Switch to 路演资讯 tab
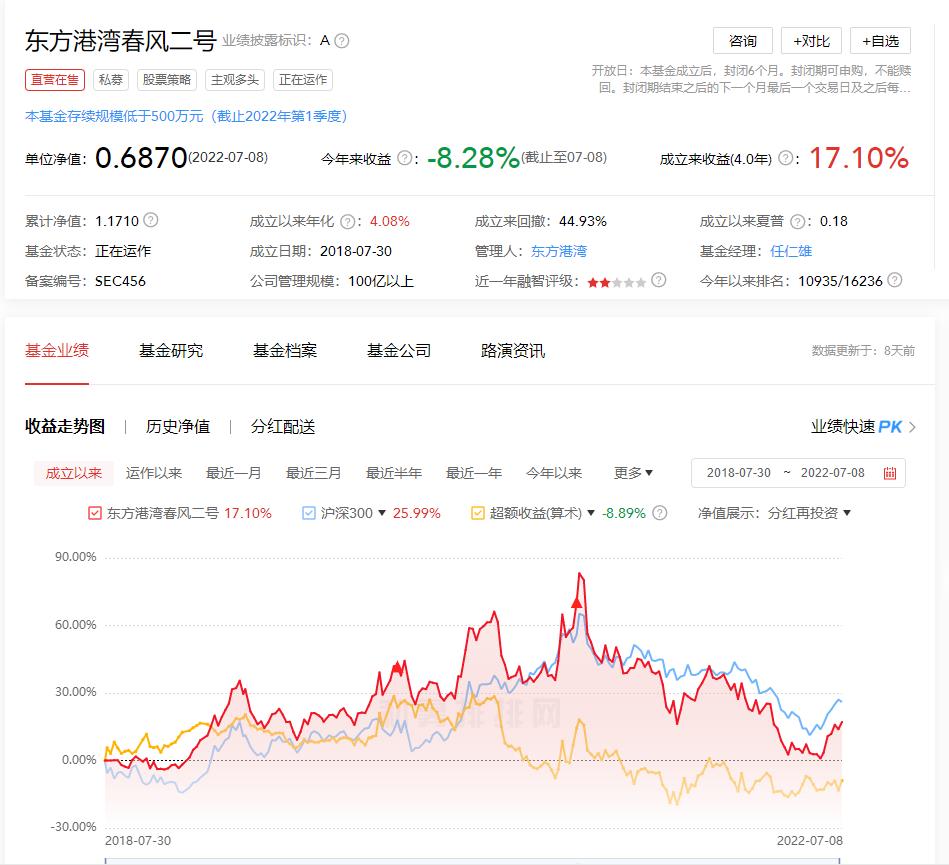949x865 pixels. pyautogui.click(x=513, y=350)
